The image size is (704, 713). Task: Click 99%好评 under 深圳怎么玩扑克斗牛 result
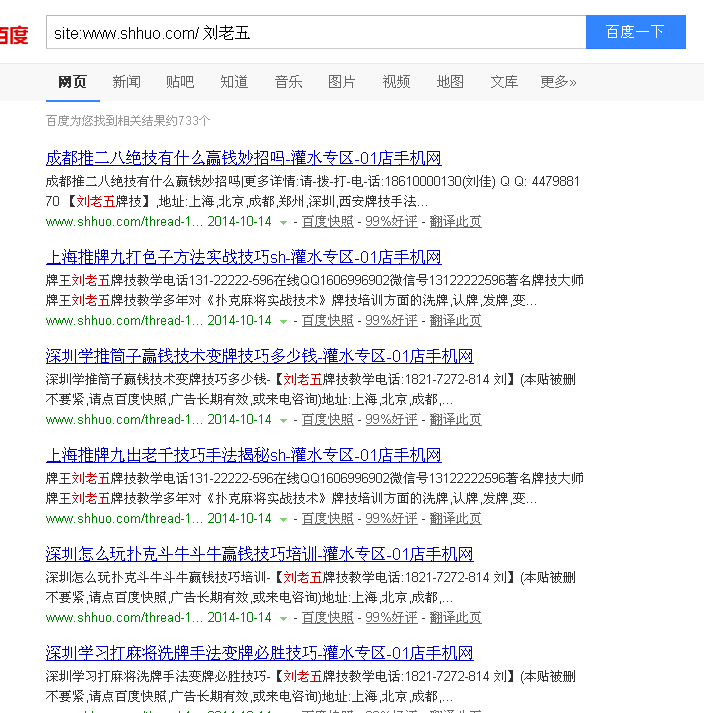tap(391, 618)
